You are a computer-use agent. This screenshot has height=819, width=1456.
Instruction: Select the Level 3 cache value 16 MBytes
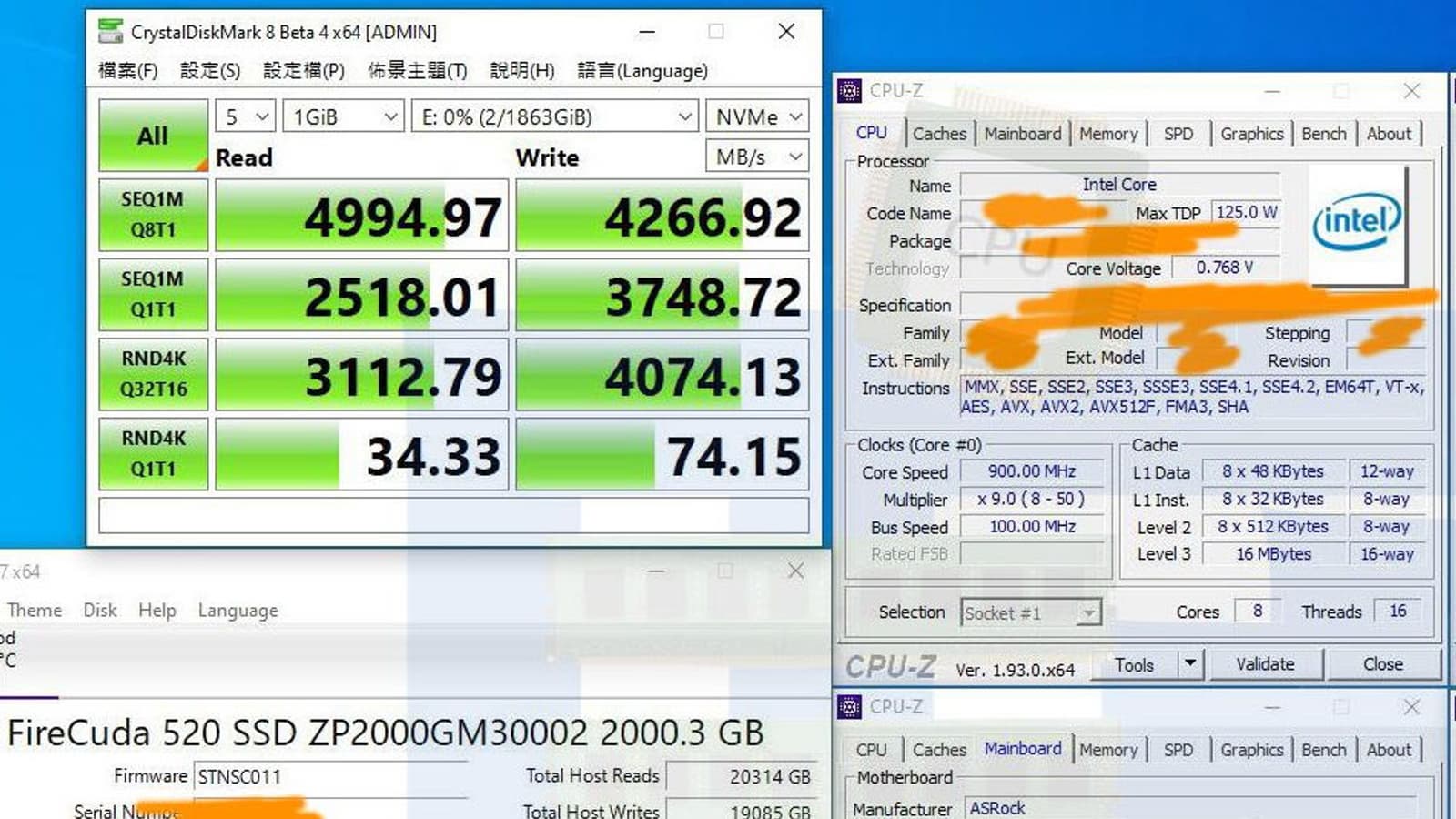tap(1273, 553)
